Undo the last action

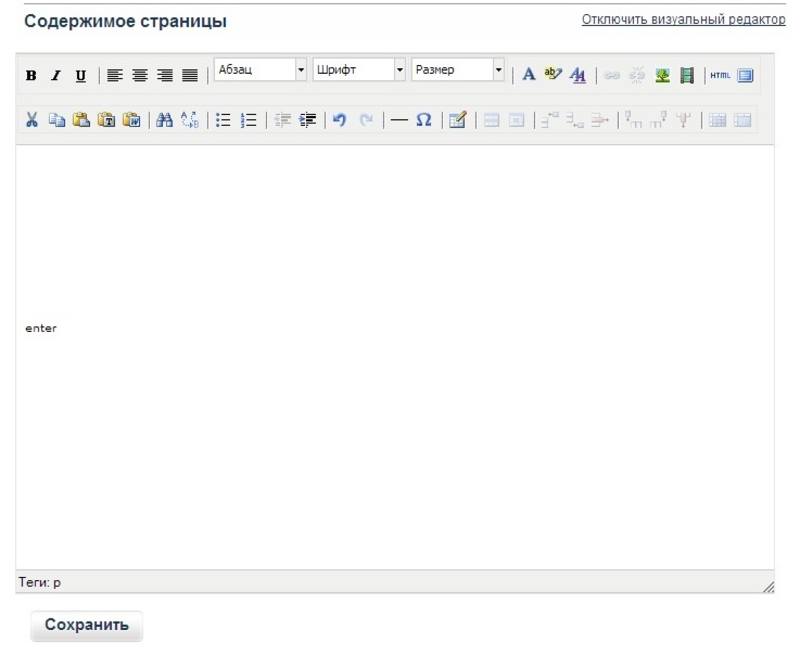click(x=340, y=120)
